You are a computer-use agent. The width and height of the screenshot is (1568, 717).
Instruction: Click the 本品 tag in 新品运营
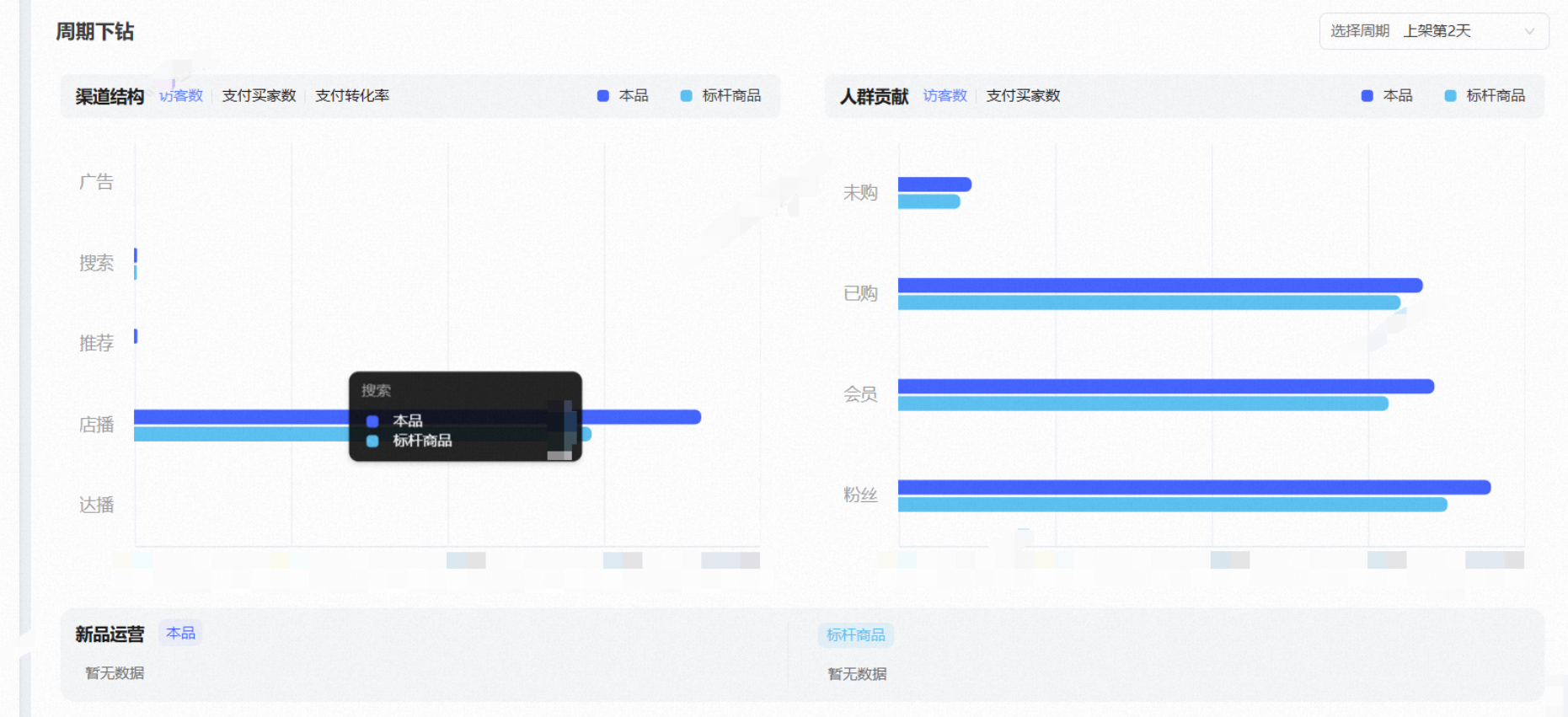pos(180,633)
